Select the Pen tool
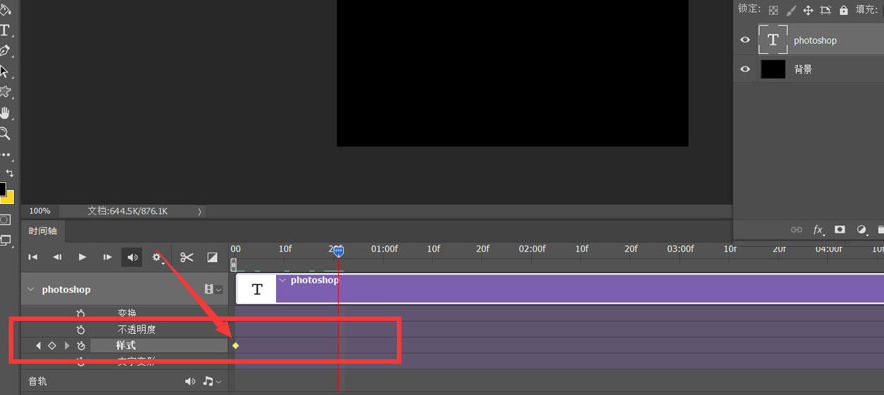 (5, 51)
